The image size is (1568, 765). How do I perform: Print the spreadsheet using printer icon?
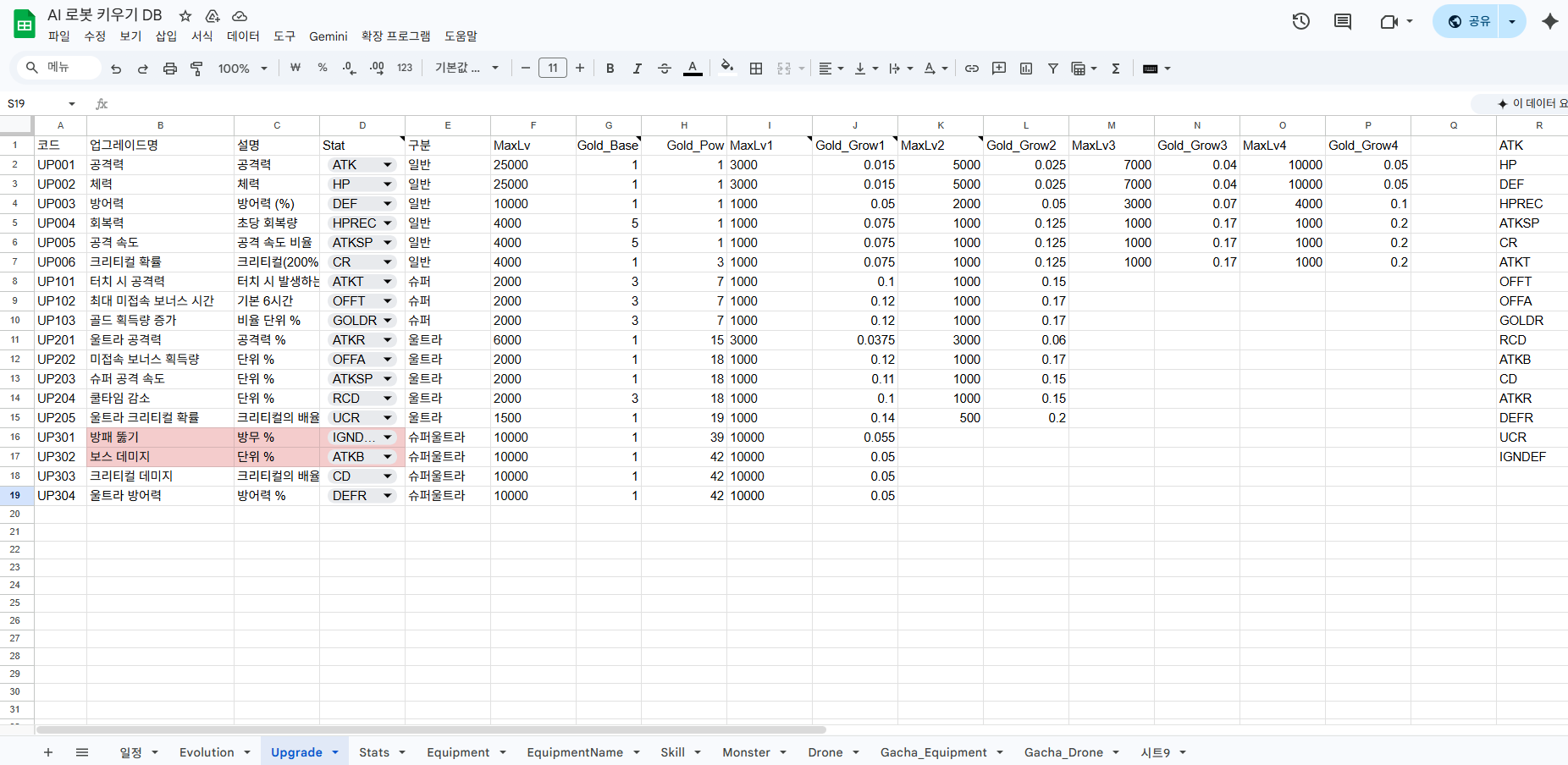coord(170,69)
